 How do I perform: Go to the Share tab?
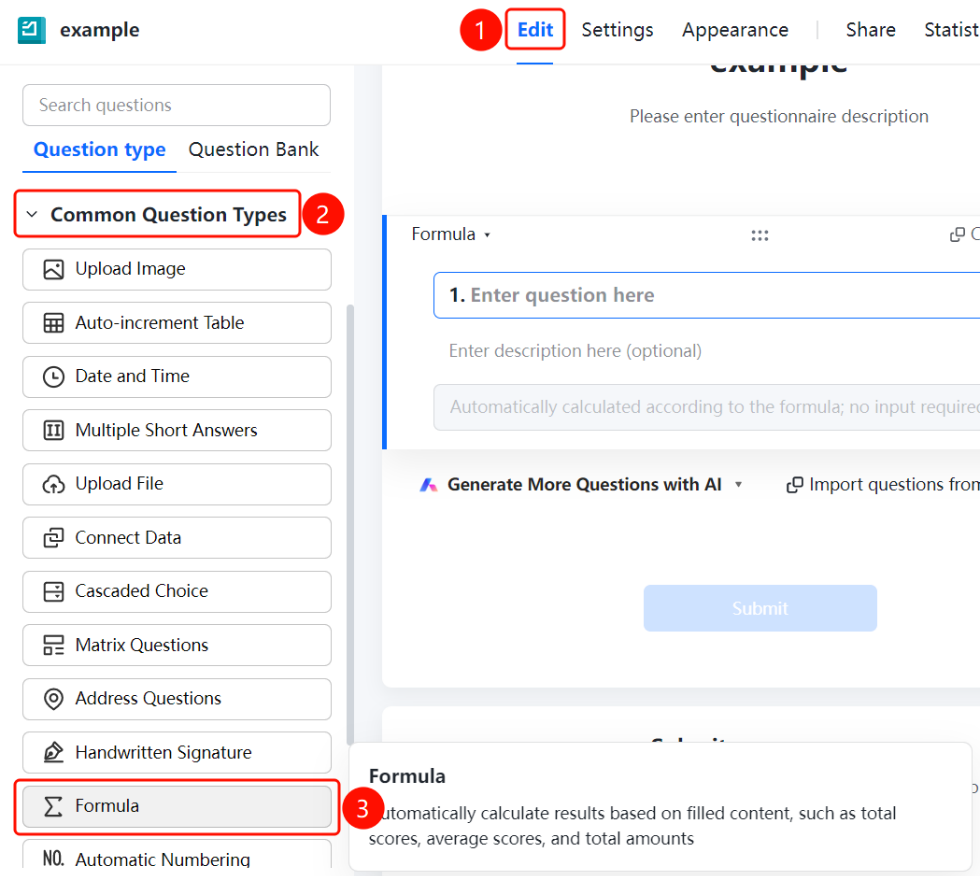click(871, 29)
